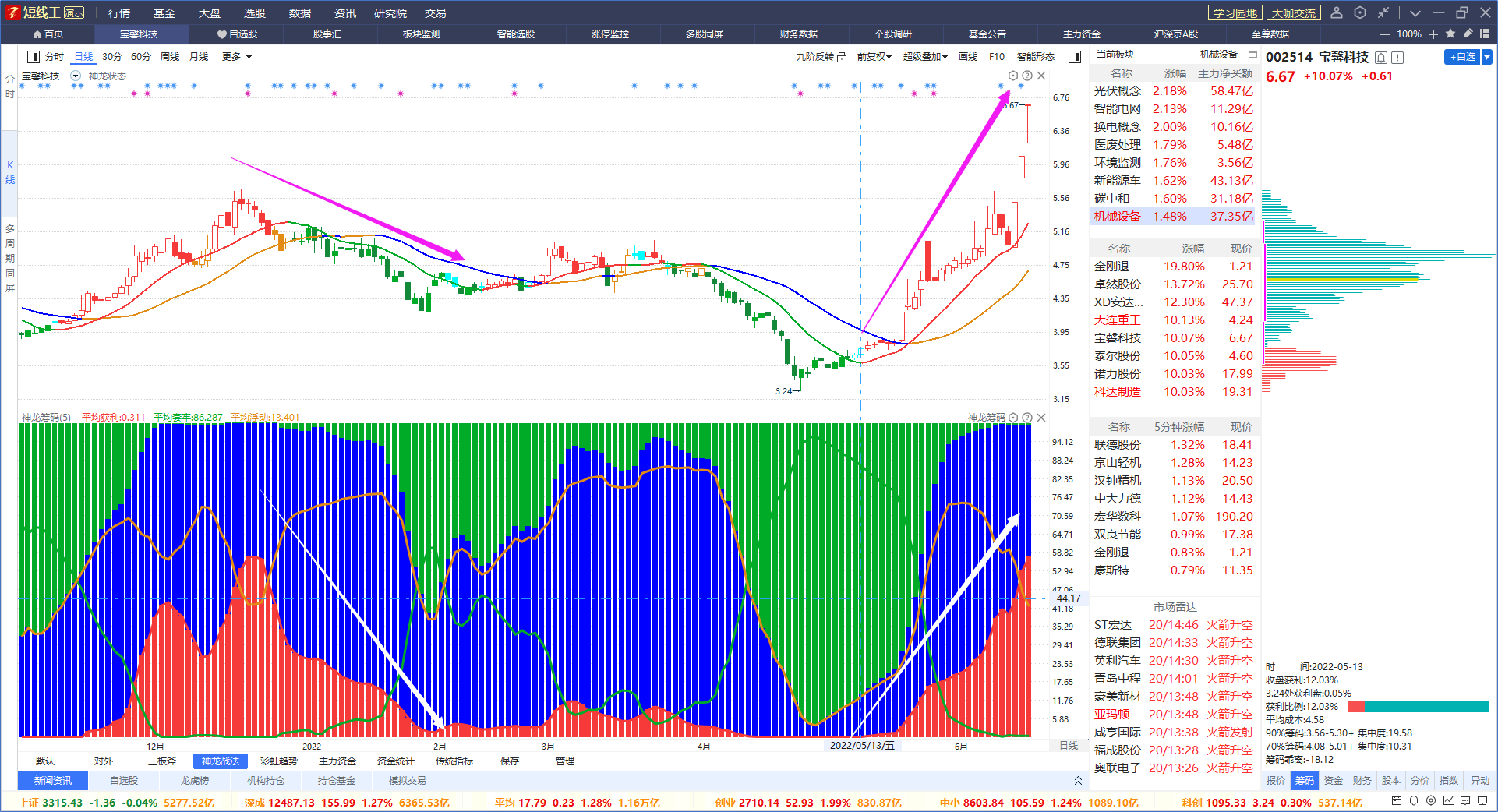Select 光伏概念 sector row
Viewport: 1498px width, 812px height.
click(1174, 91)
